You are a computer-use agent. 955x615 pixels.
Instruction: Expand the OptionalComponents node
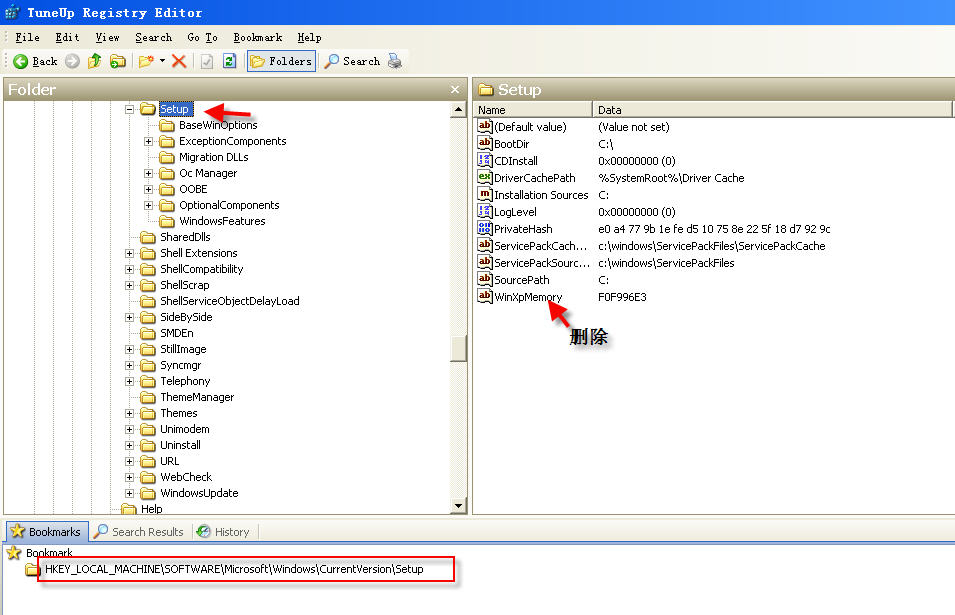tap(148, 205)
